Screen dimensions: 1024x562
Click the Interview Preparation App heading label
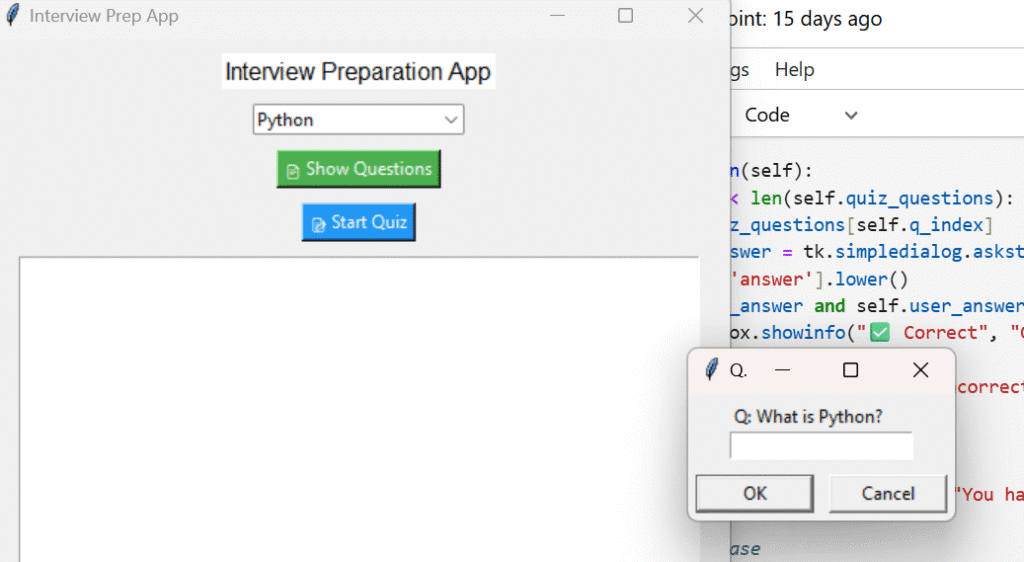tap(358, 71)
